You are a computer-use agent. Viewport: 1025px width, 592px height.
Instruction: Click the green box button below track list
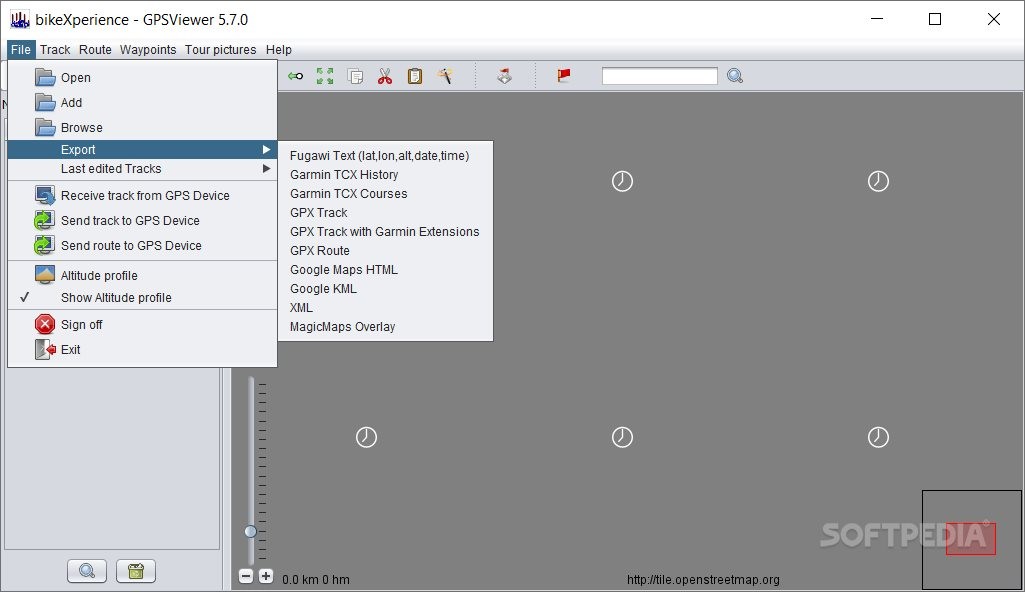coord(136,571)
